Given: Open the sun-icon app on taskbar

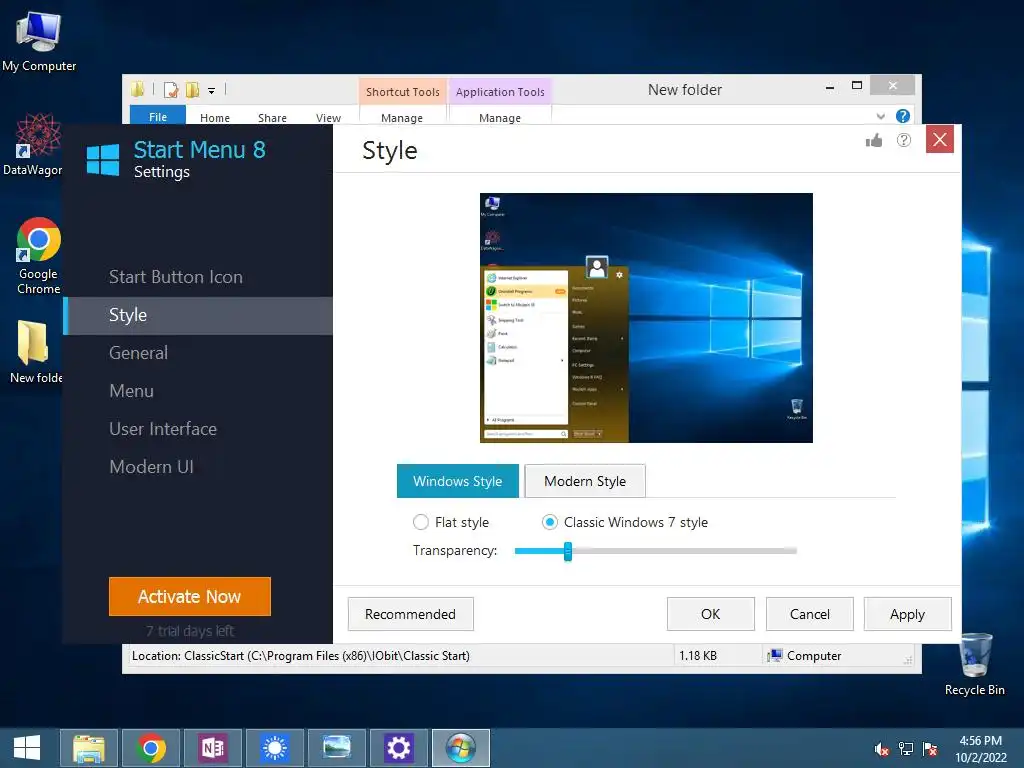Looking at the screenshot, I should [x=275, y=748].
